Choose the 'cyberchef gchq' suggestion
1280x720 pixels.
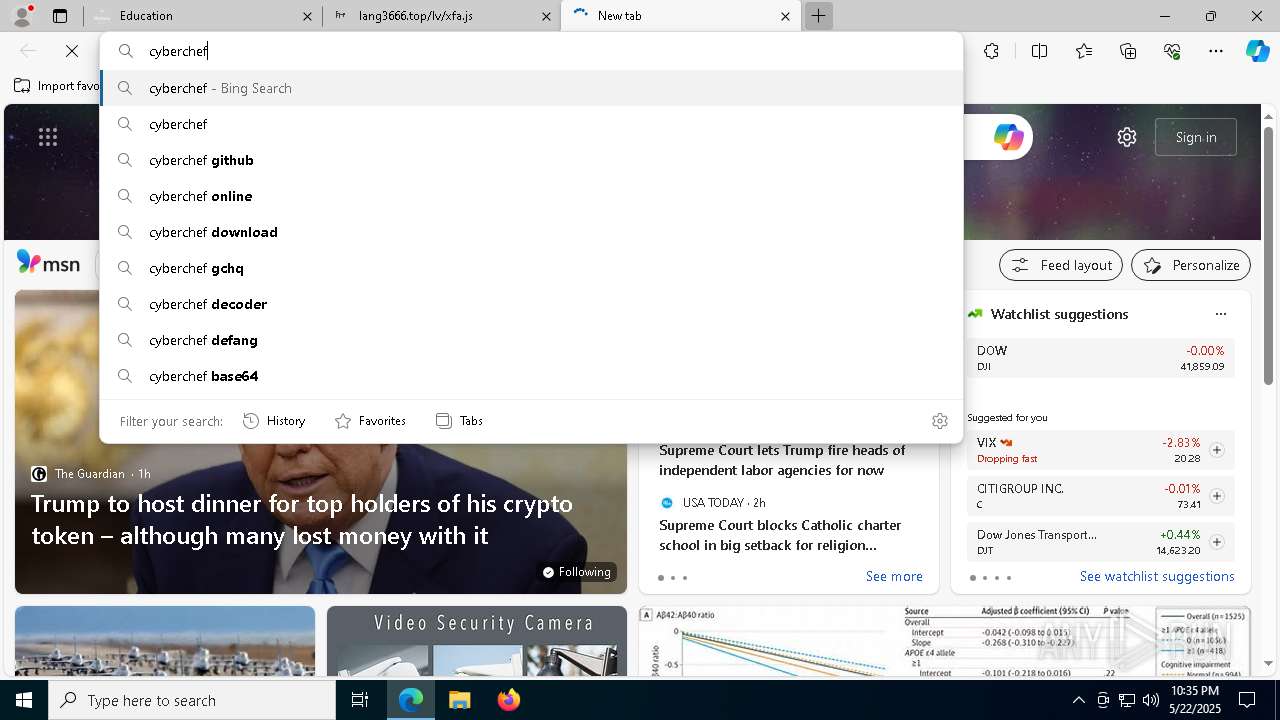[x=531, y=268]
